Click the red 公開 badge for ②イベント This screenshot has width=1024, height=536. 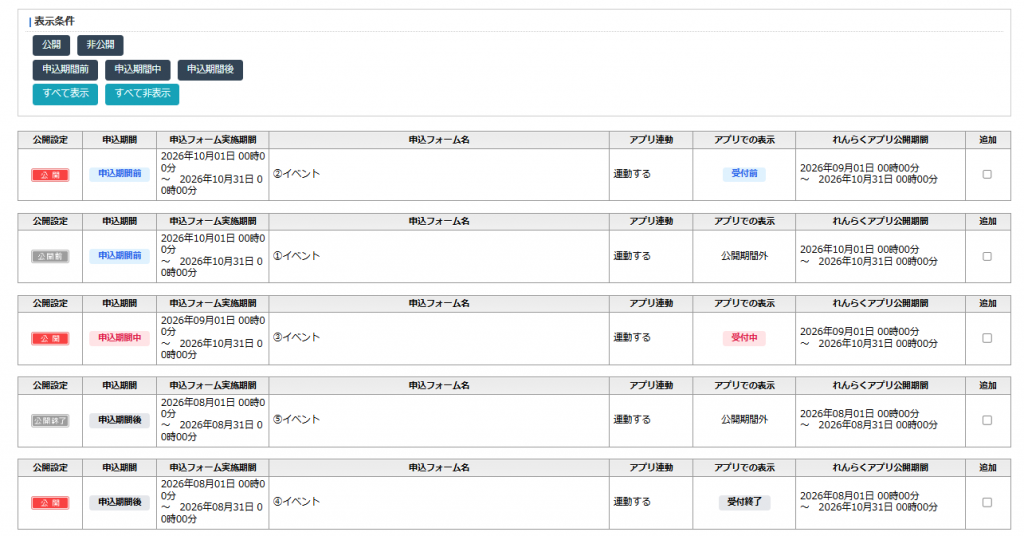coord(50,175)
